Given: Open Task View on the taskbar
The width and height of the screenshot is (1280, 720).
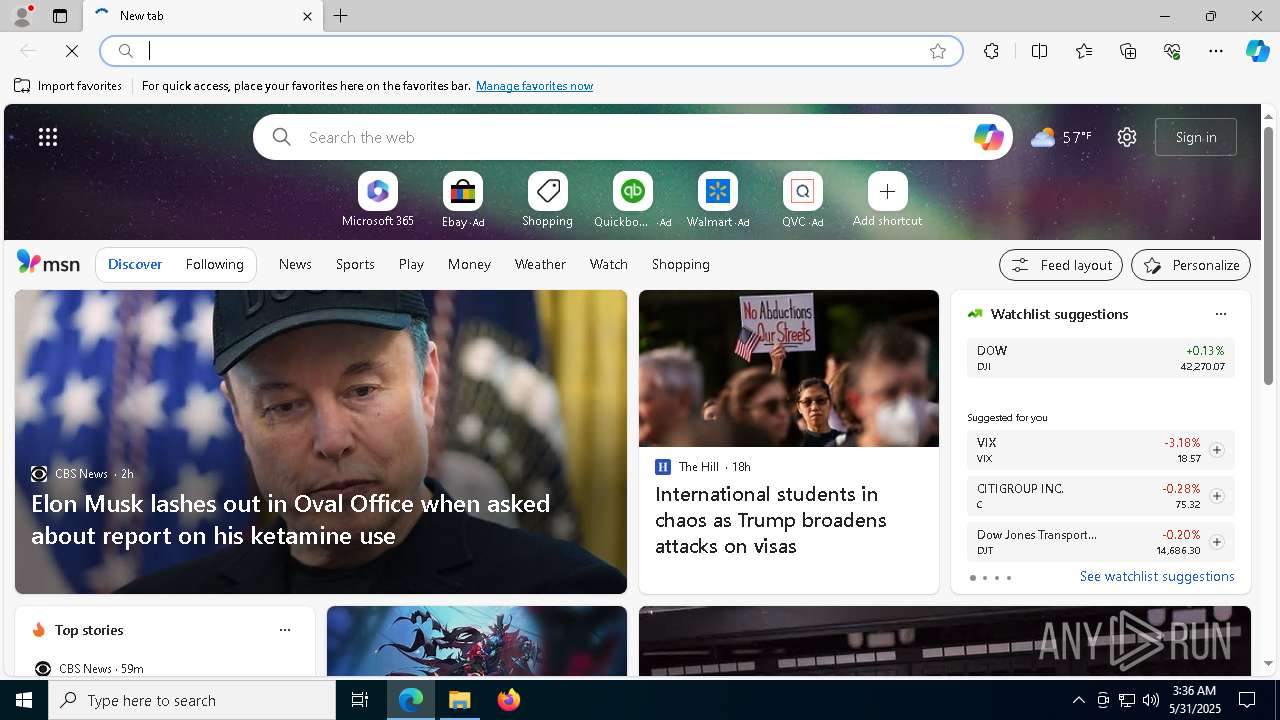Looking at the screenshot, I should tap(360, 700).
